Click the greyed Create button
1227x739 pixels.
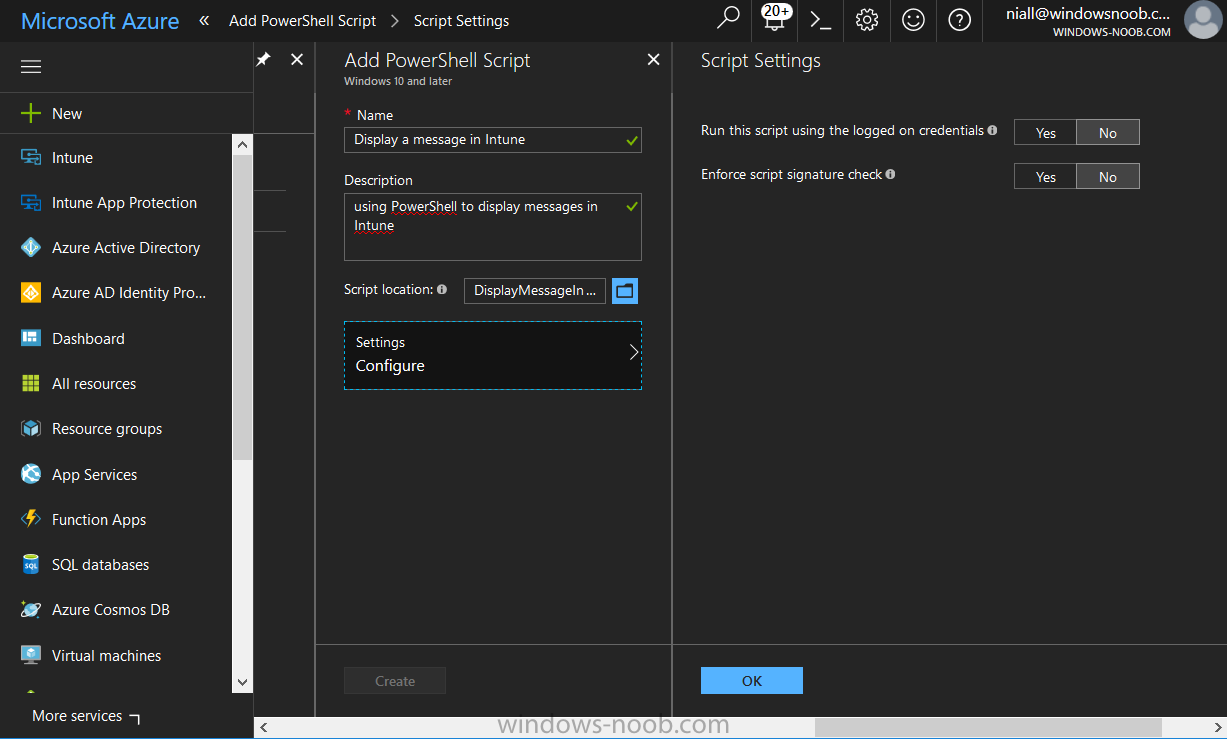pyautogui.click(x=395, y=681)
